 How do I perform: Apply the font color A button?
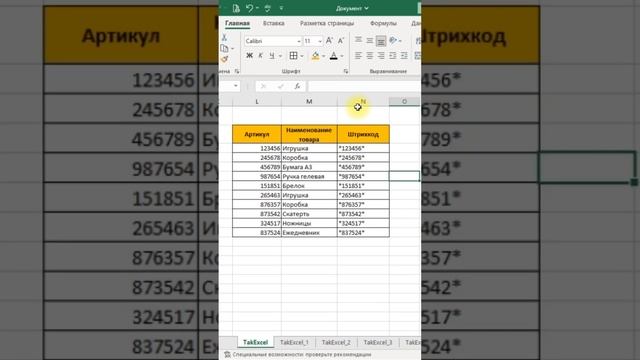pos(333,56)
